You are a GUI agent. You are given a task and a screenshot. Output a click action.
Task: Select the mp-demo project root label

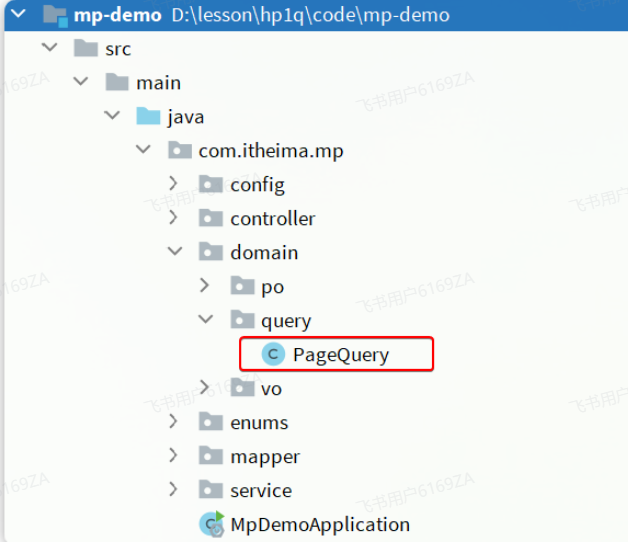tap(117, 15)
